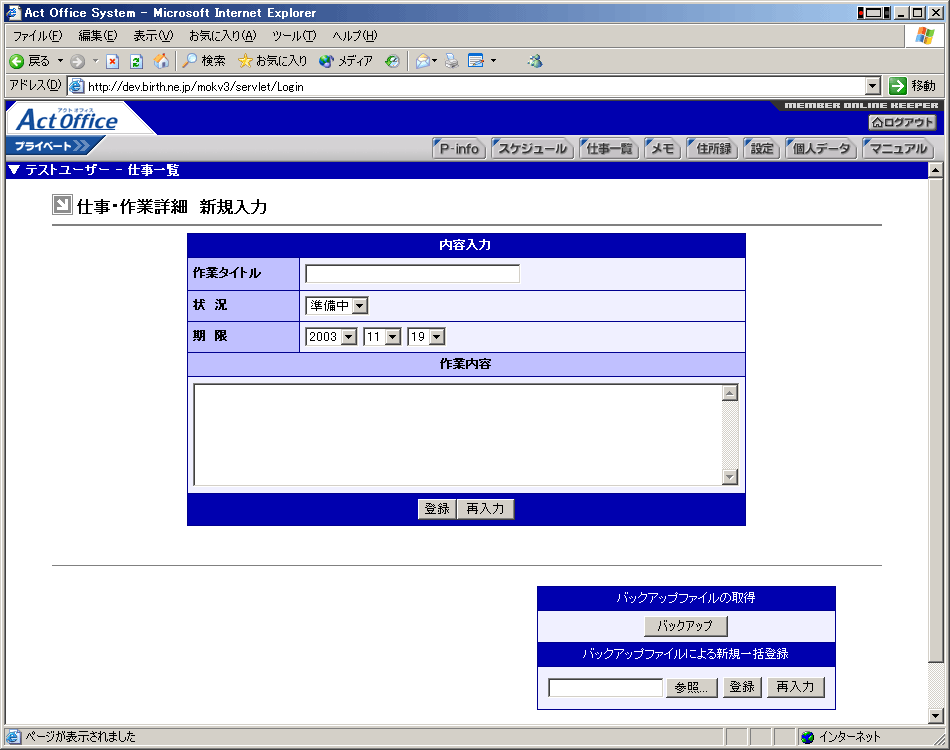Viewport: 950px width, 750px height.
Task: Click the Forward arrow icon
Action: (77, 61)
